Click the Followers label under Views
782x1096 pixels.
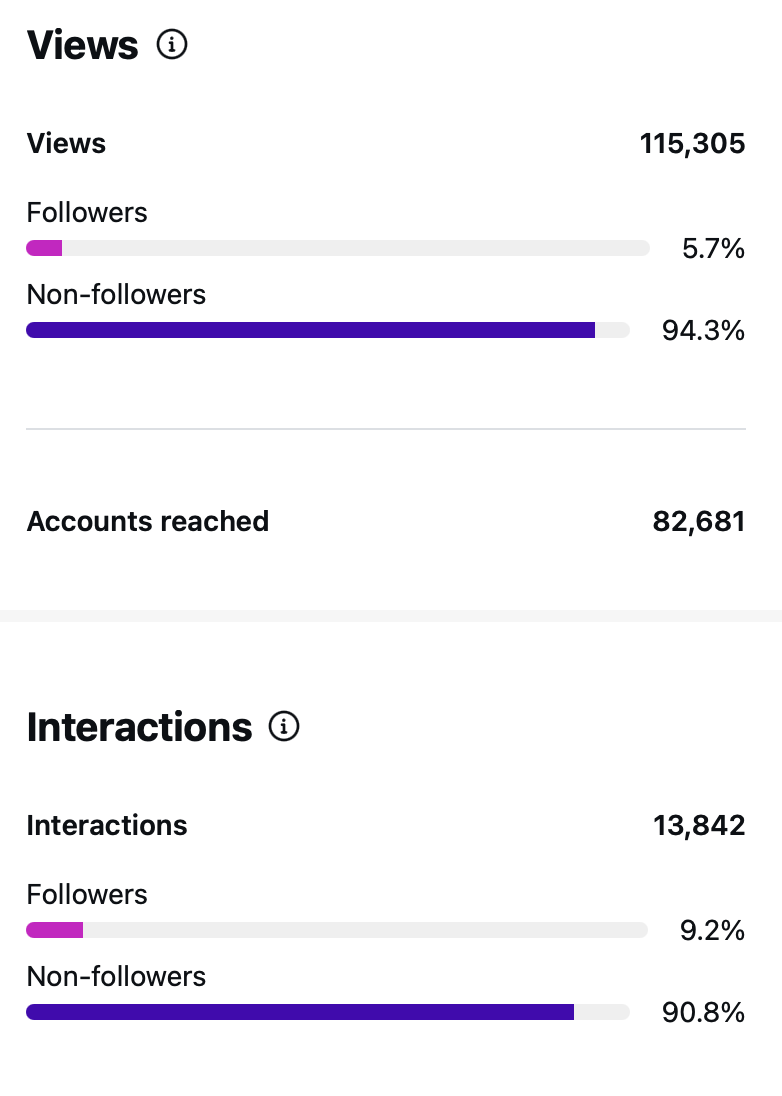point(86,212)
